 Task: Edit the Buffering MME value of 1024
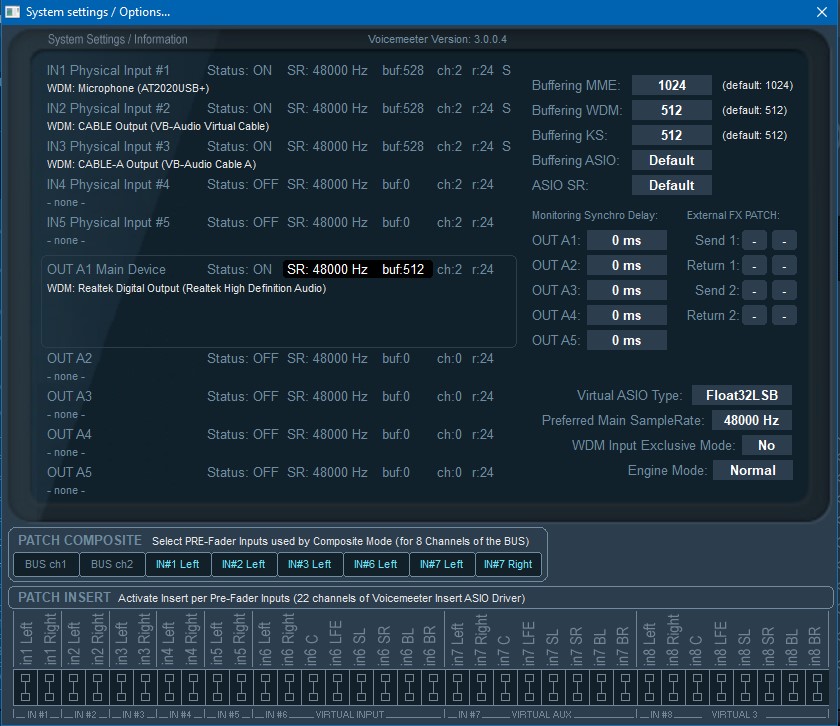pyautogui.click(x=671, y=85)
